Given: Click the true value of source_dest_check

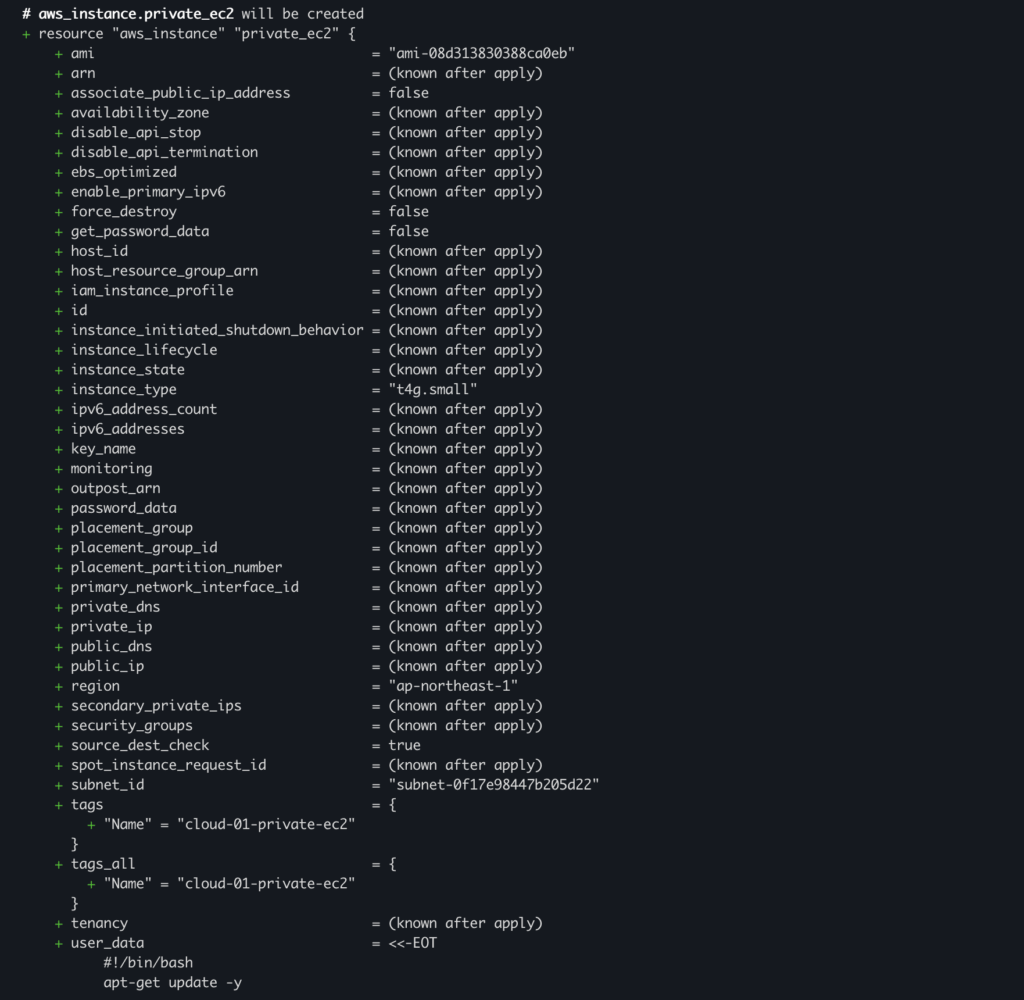Looking at the screenshot, I should point(404,745).
